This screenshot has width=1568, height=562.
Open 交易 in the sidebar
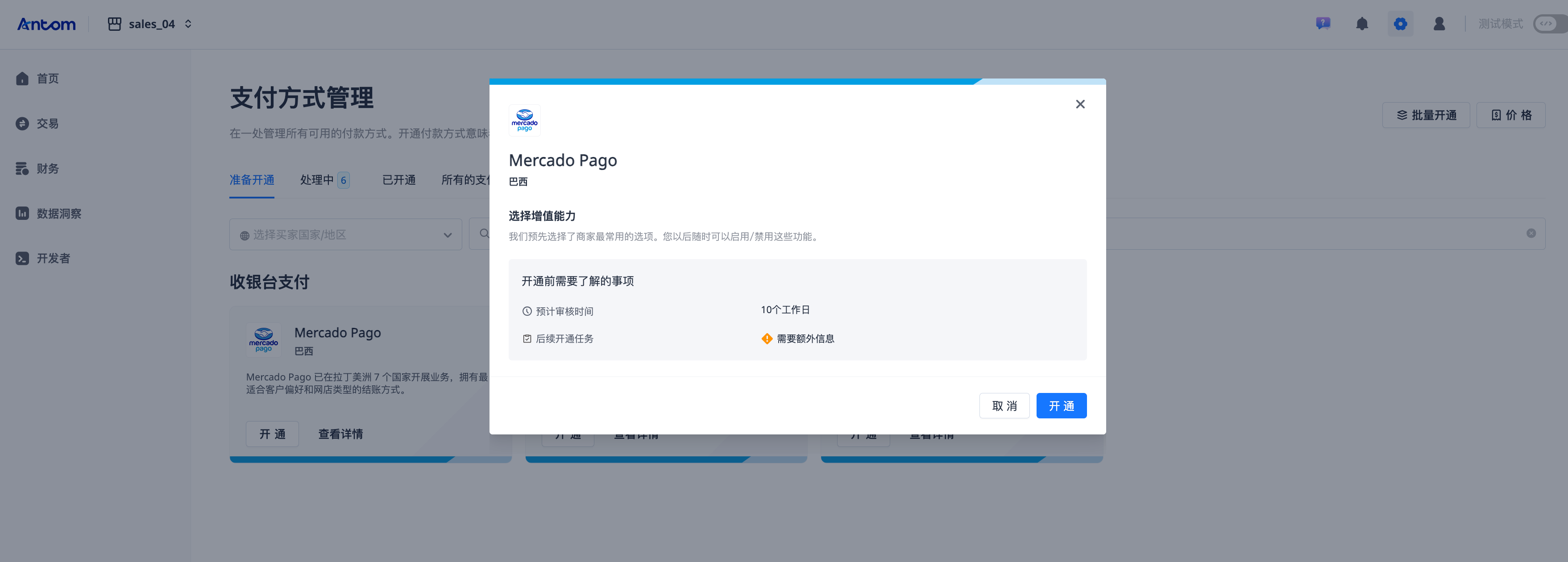click(x=48, y=124)
